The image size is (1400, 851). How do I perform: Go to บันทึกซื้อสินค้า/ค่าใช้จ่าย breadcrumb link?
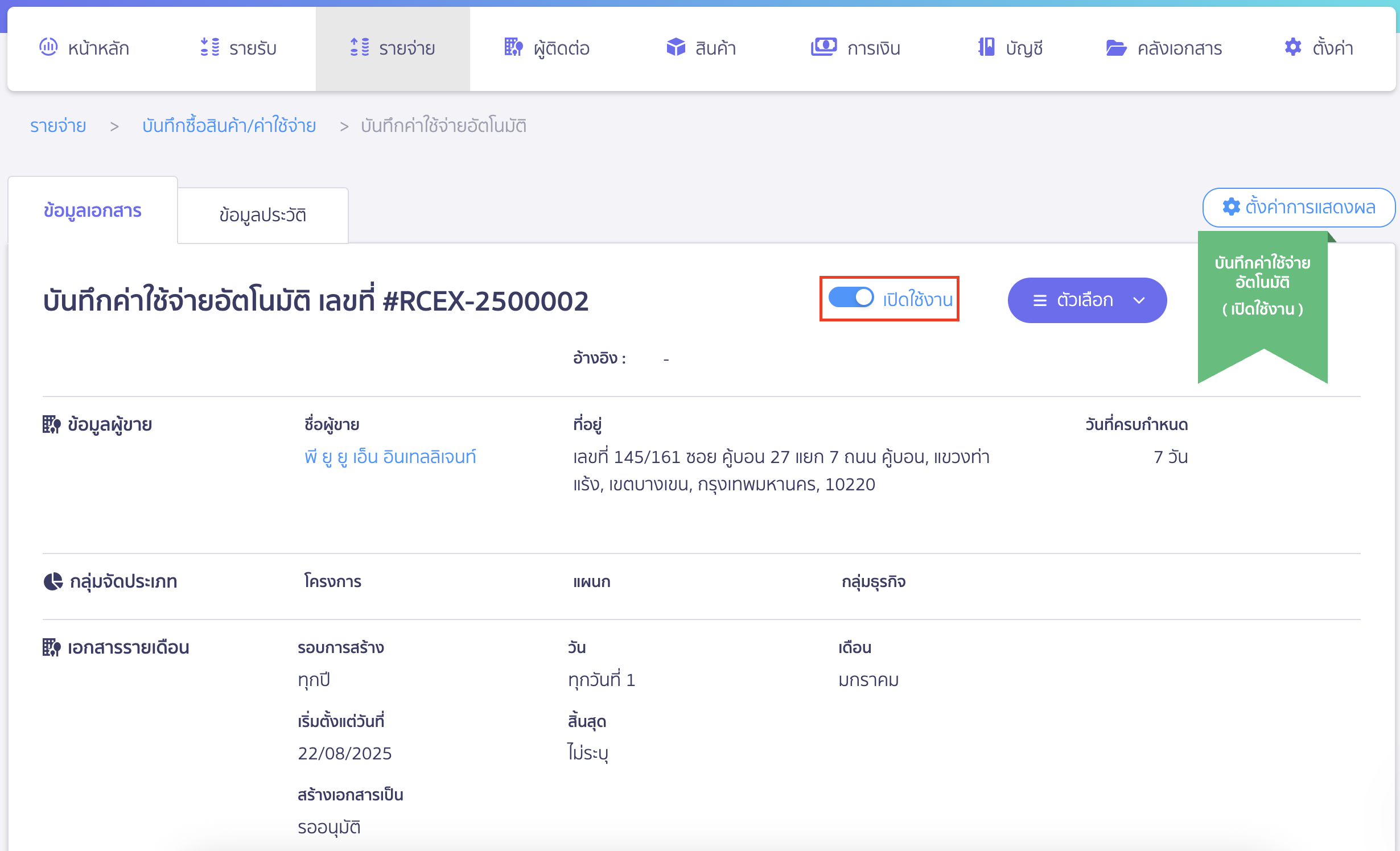pyautogui.click(x=229, y=125)
